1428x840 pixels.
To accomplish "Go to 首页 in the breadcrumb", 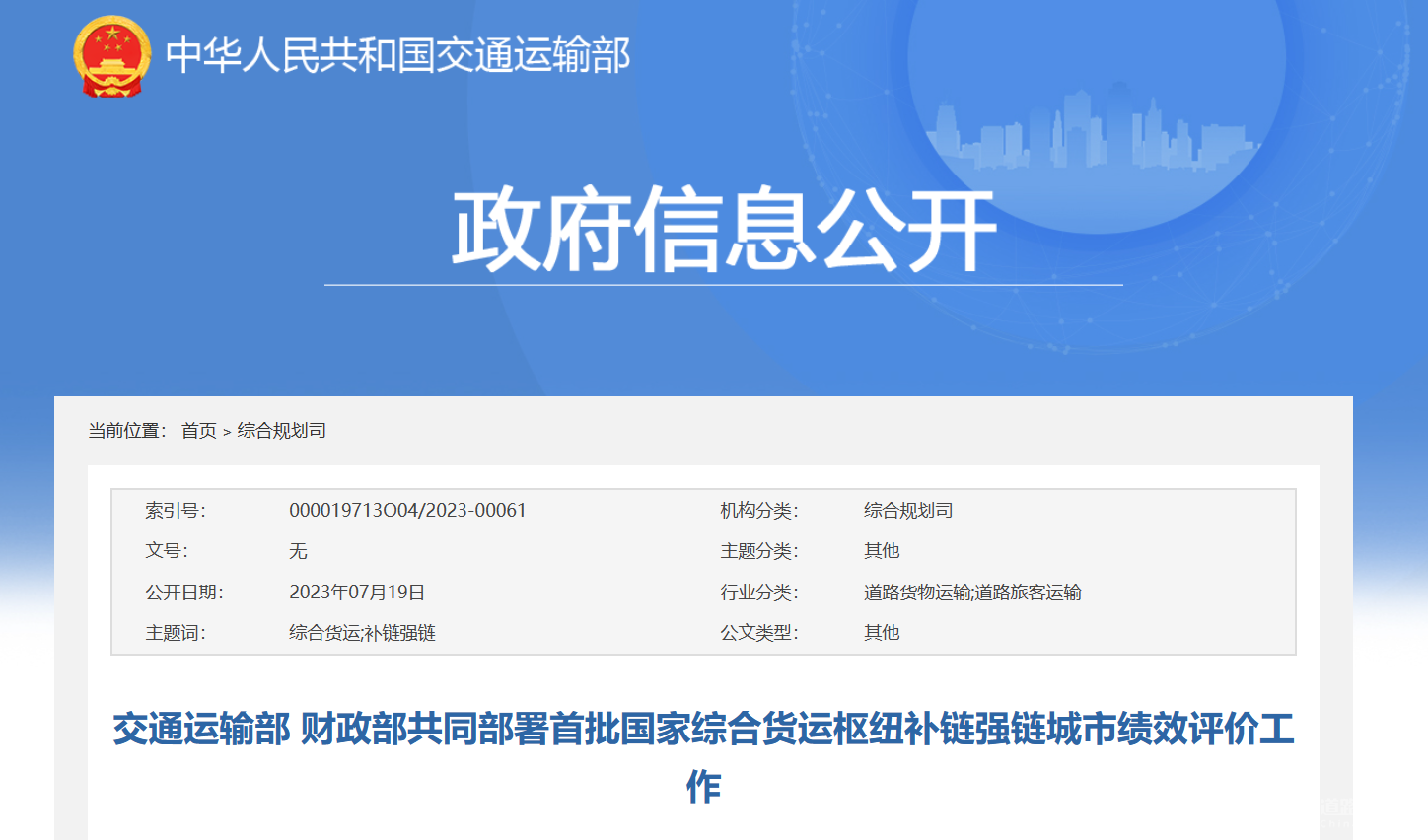I will click(x=198, y=431).
